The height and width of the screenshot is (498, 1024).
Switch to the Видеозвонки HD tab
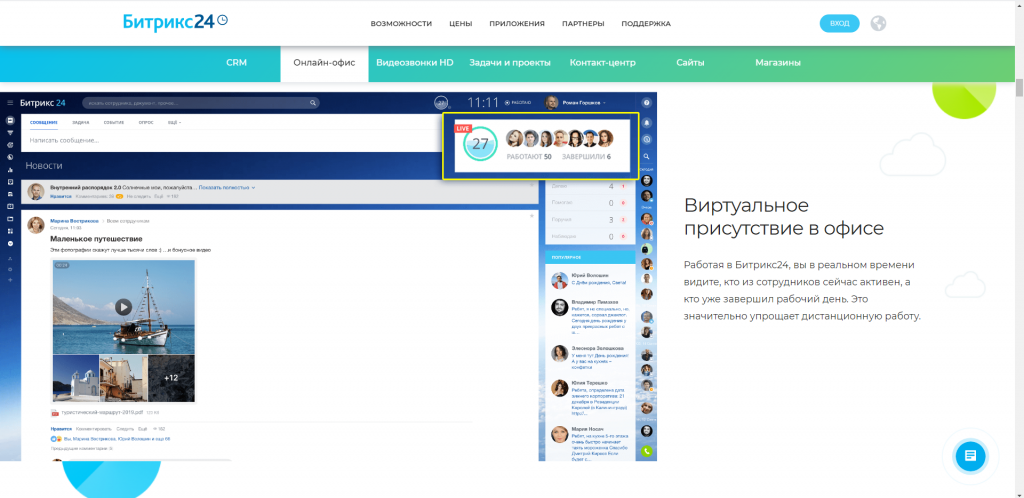point(415,63)
